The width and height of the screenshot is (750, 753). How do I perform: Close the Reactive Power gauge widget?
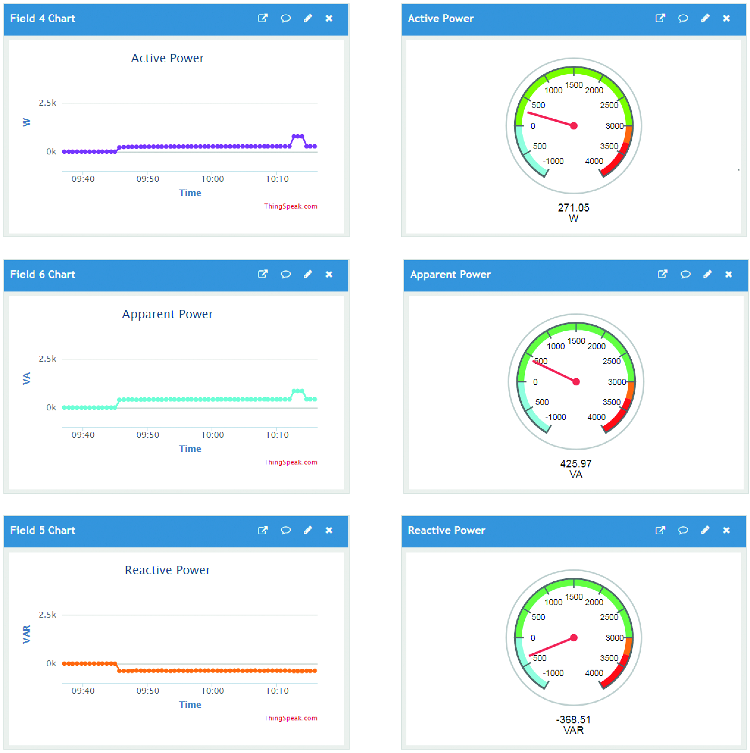click(x=727, y=531)
